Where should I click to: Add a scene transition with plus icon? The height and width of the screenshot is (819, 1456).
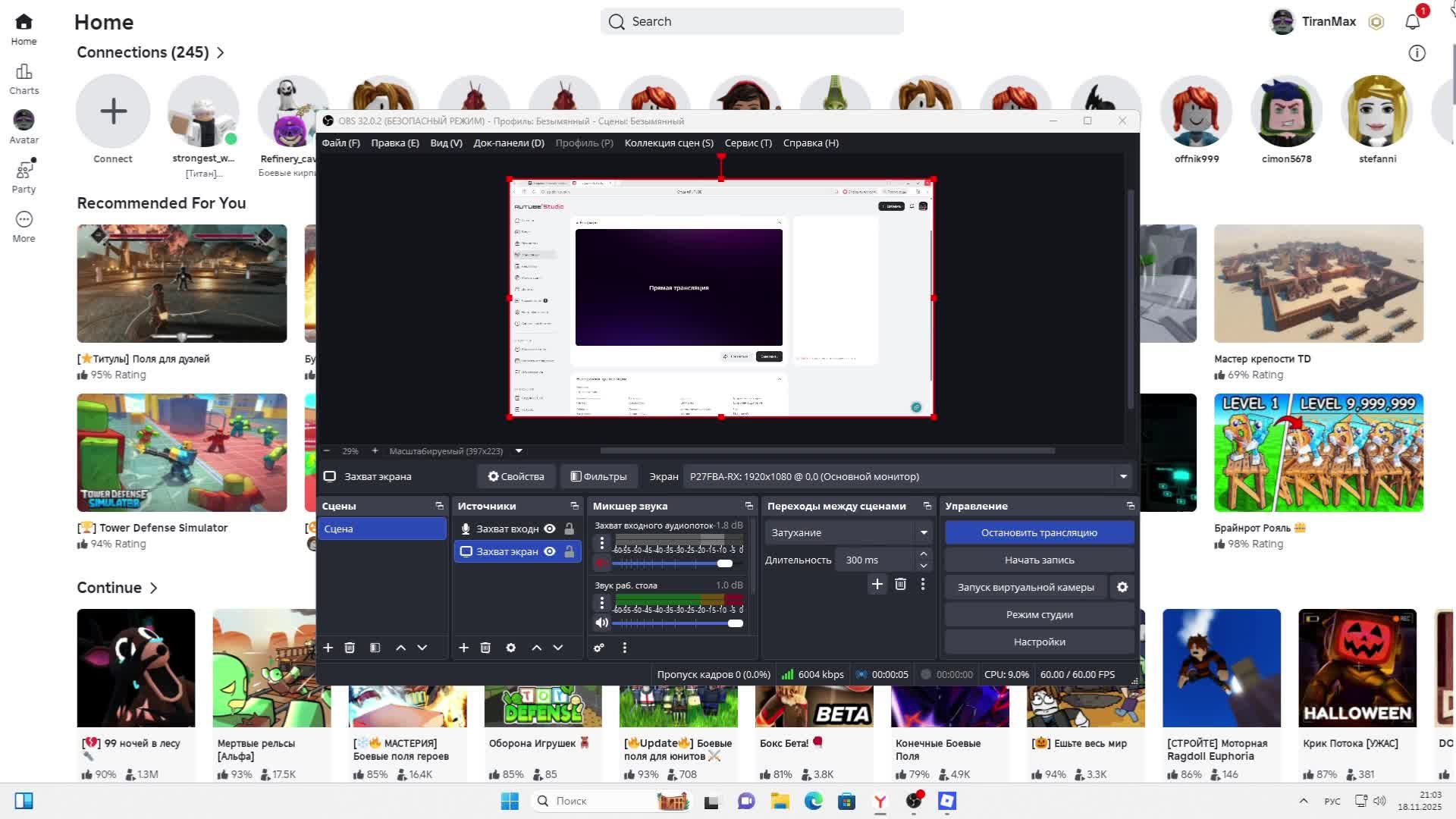coord(877,584)
